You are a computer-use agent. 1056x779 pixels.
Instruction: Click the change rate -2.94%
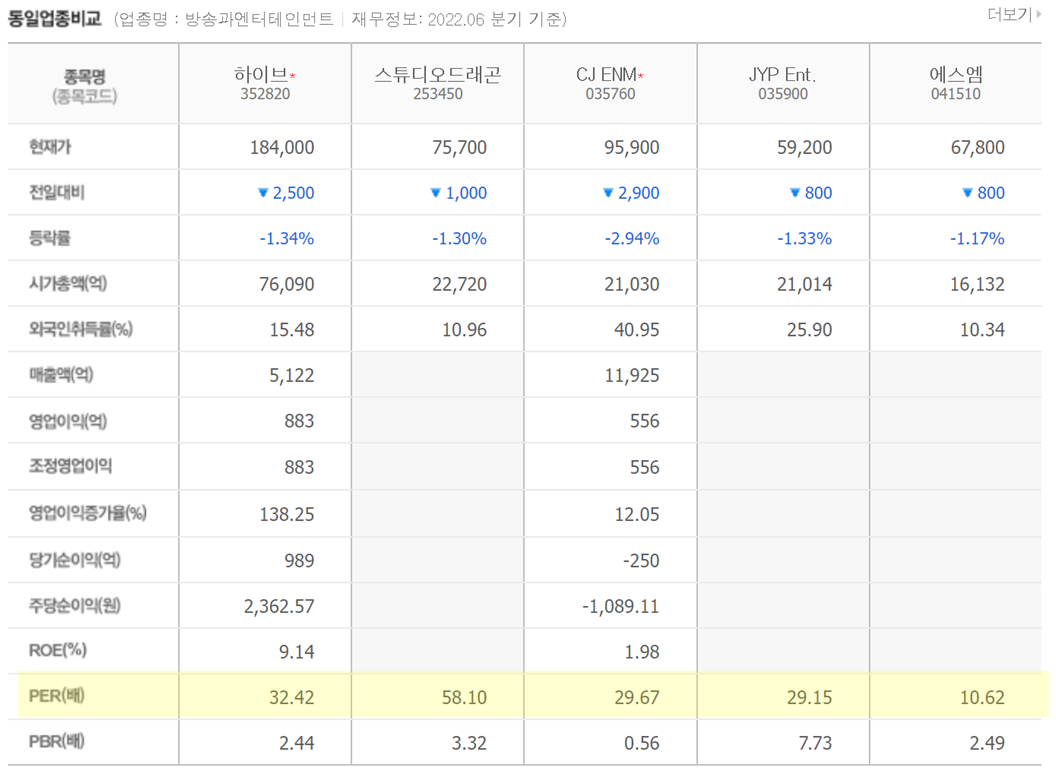tap(632, 238)
